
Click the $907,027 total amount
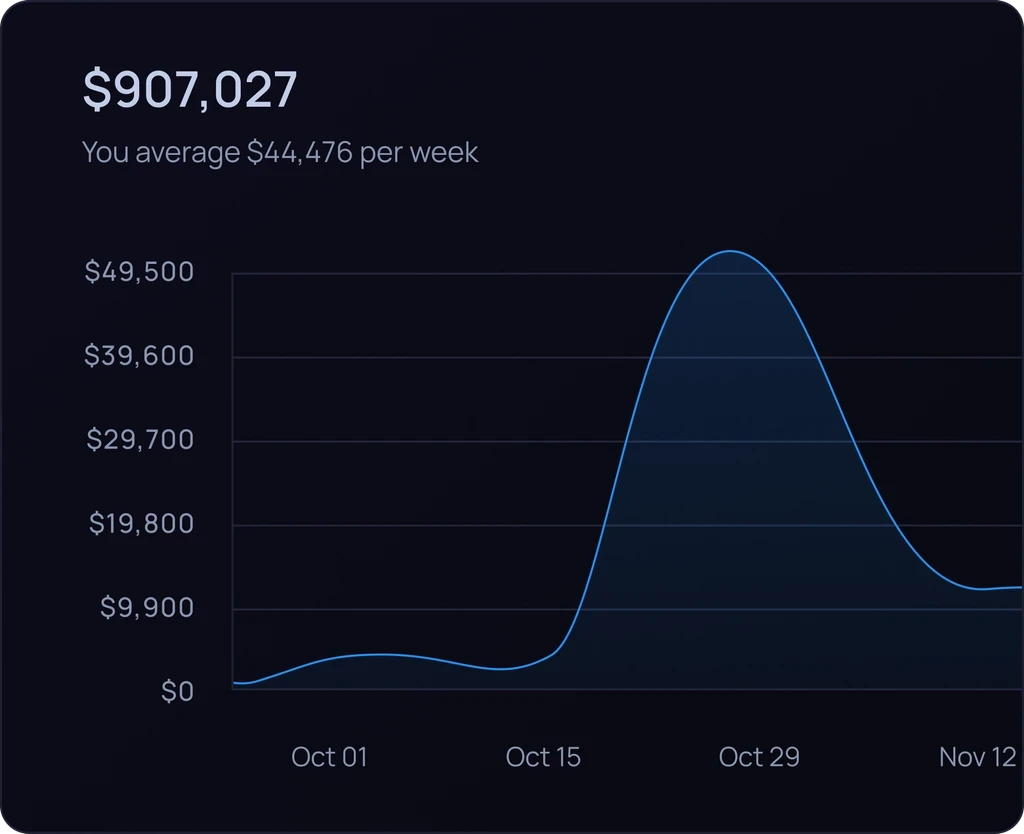[x=189, y=89]
